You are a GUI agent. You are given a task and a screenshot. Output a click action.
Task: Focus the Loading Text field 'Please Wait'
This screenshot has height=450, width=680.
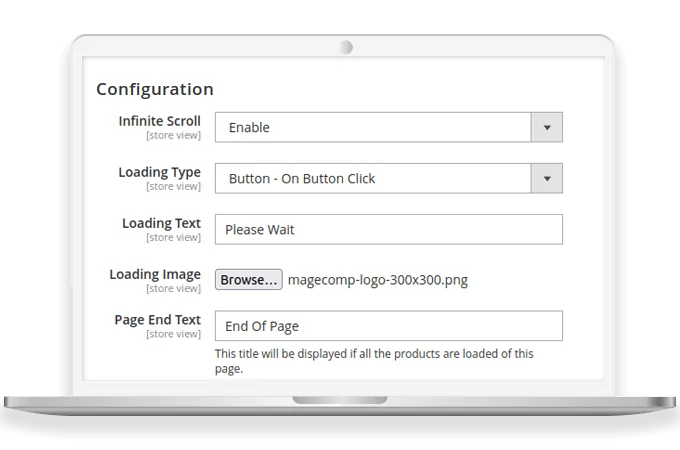coord(388,229)
